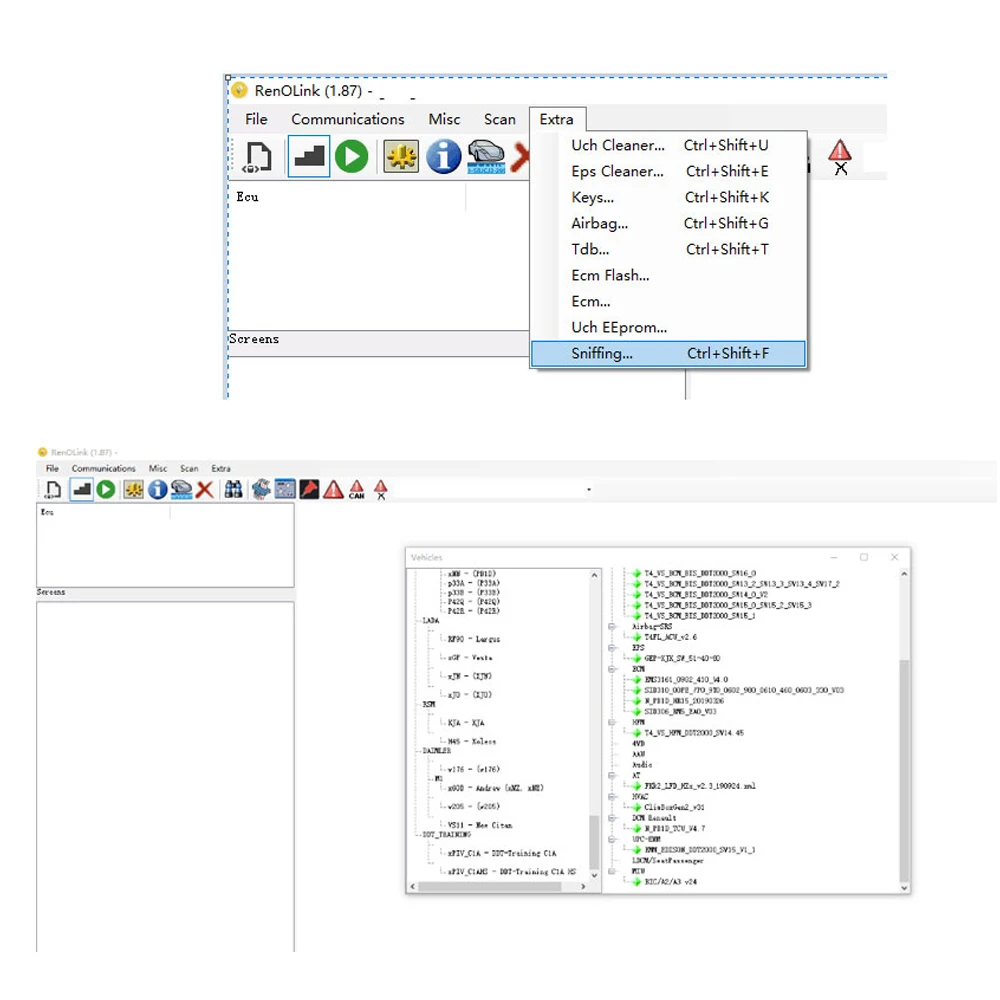Image resolution: width=1000 pixels, height=1000 pixels.
Task: Click the green play icon in the window with Vehicles dialog
Action: 106,489
